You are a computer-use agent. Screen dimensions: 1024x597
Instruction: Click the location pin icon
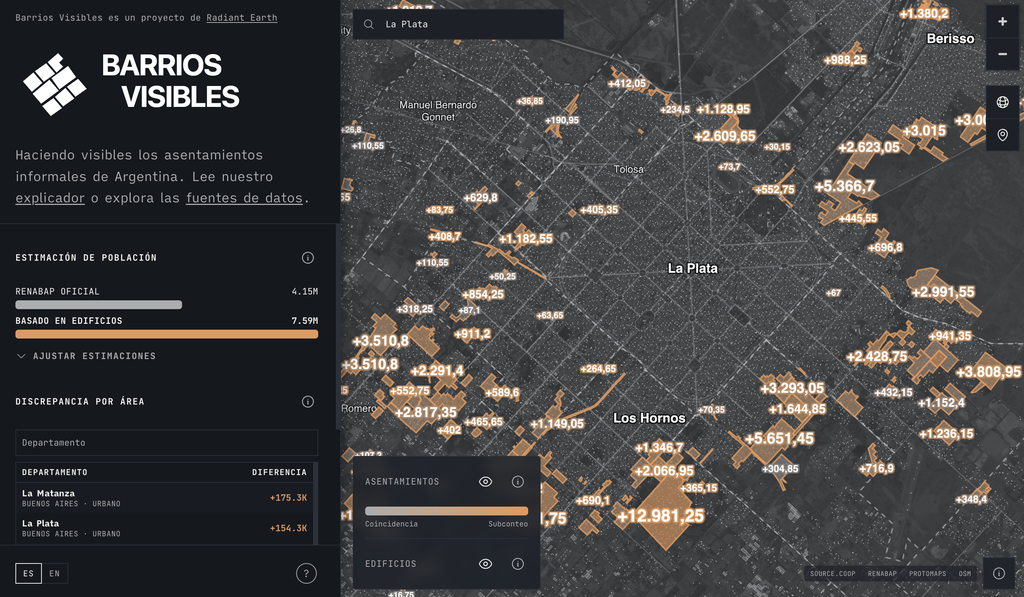pos(1002,135)
